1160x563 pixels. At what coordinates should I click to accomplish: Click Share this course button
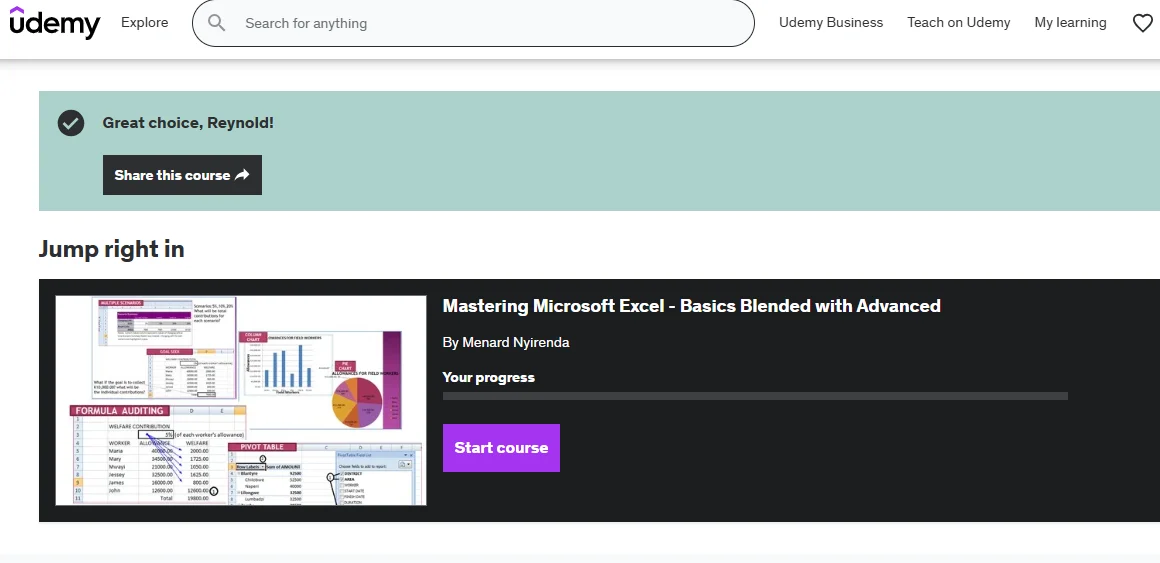coord(182,175)
